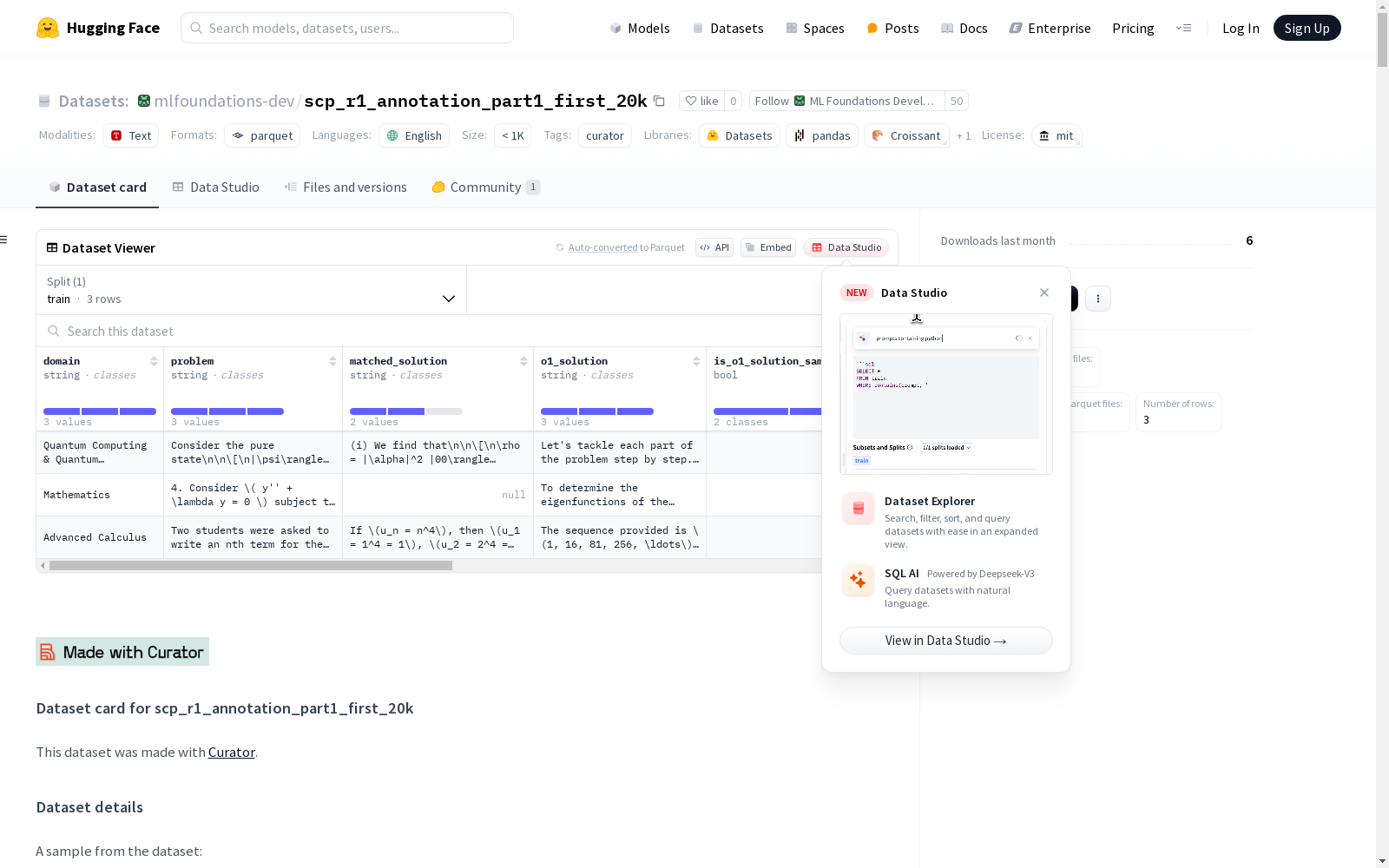Select the Datasets library tag
1389x868 pixels.
tap(740, 135)
